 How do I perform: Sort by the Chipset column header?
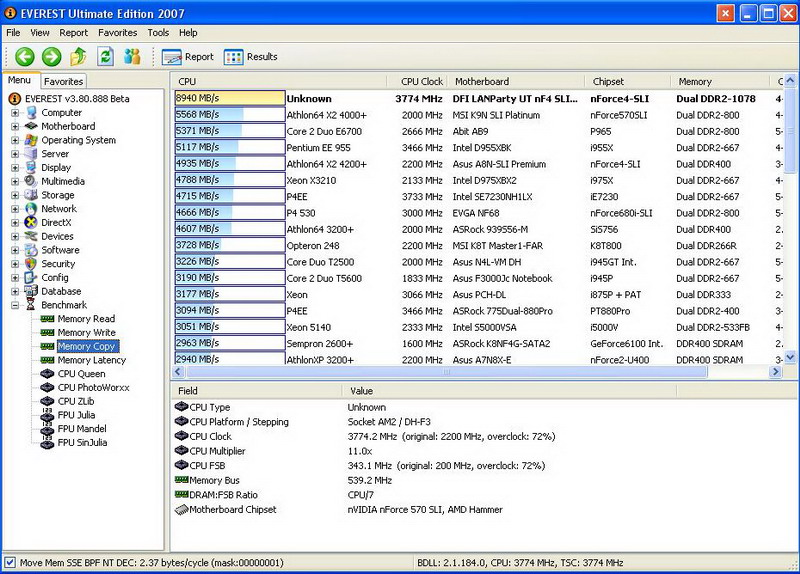(x=628, y=82)
